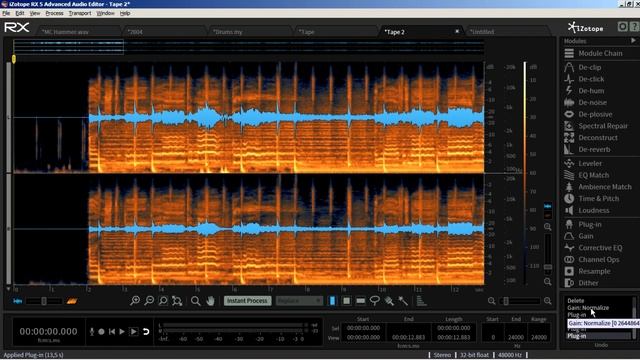Open the Time & Pitch module
Image resolution: width=640 pixels, height=360 pixels.
(x=592, y=198)
